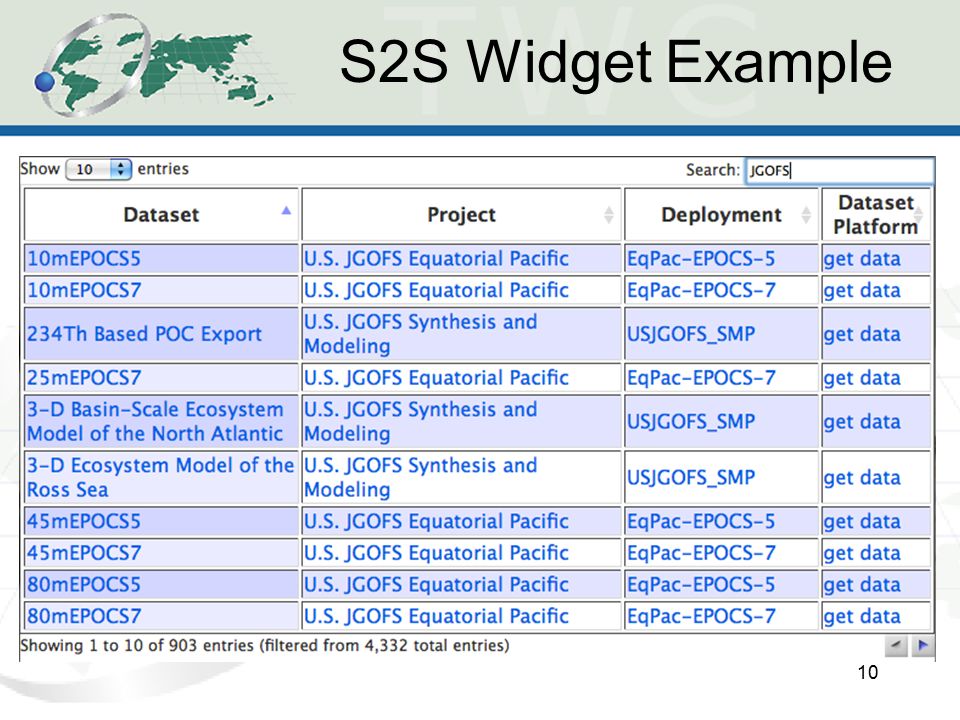Screen dimensions: 960x720
Task: Open USJGOFS_SMP deployment in 234Th row
Action: [691, 334]
